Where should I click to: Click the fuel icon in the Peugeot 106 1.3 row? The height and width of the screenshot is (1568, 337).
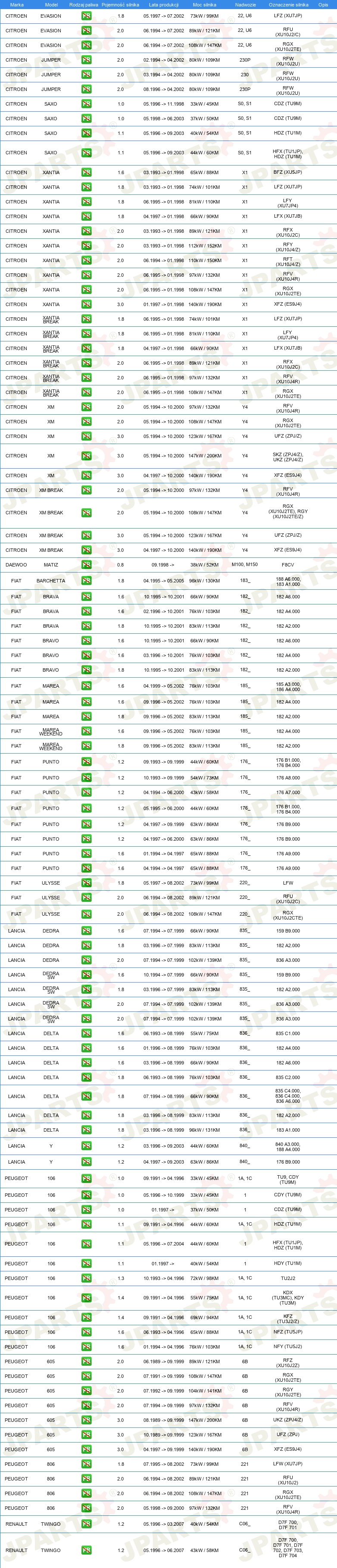click(x=86, y=1278)
